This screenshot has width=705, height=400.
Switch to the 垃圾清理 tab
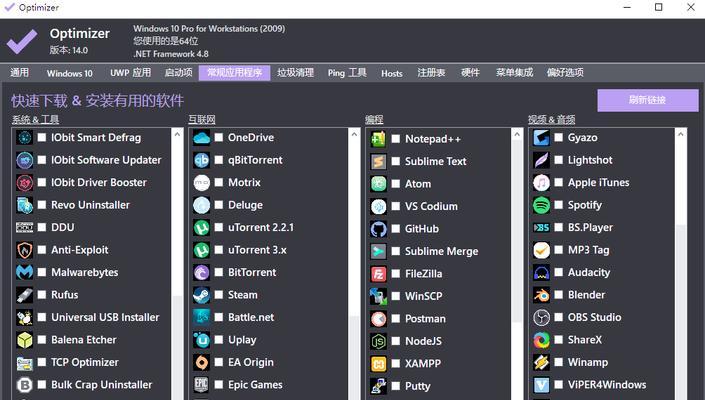(295, 73)
